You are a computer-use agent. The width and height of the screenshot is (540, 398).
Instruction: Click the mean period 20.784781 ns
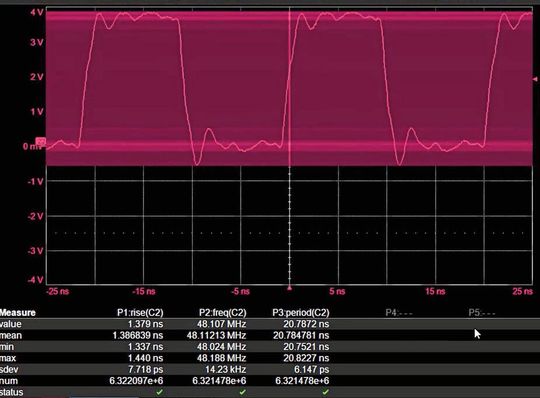[x=301, y=335]
